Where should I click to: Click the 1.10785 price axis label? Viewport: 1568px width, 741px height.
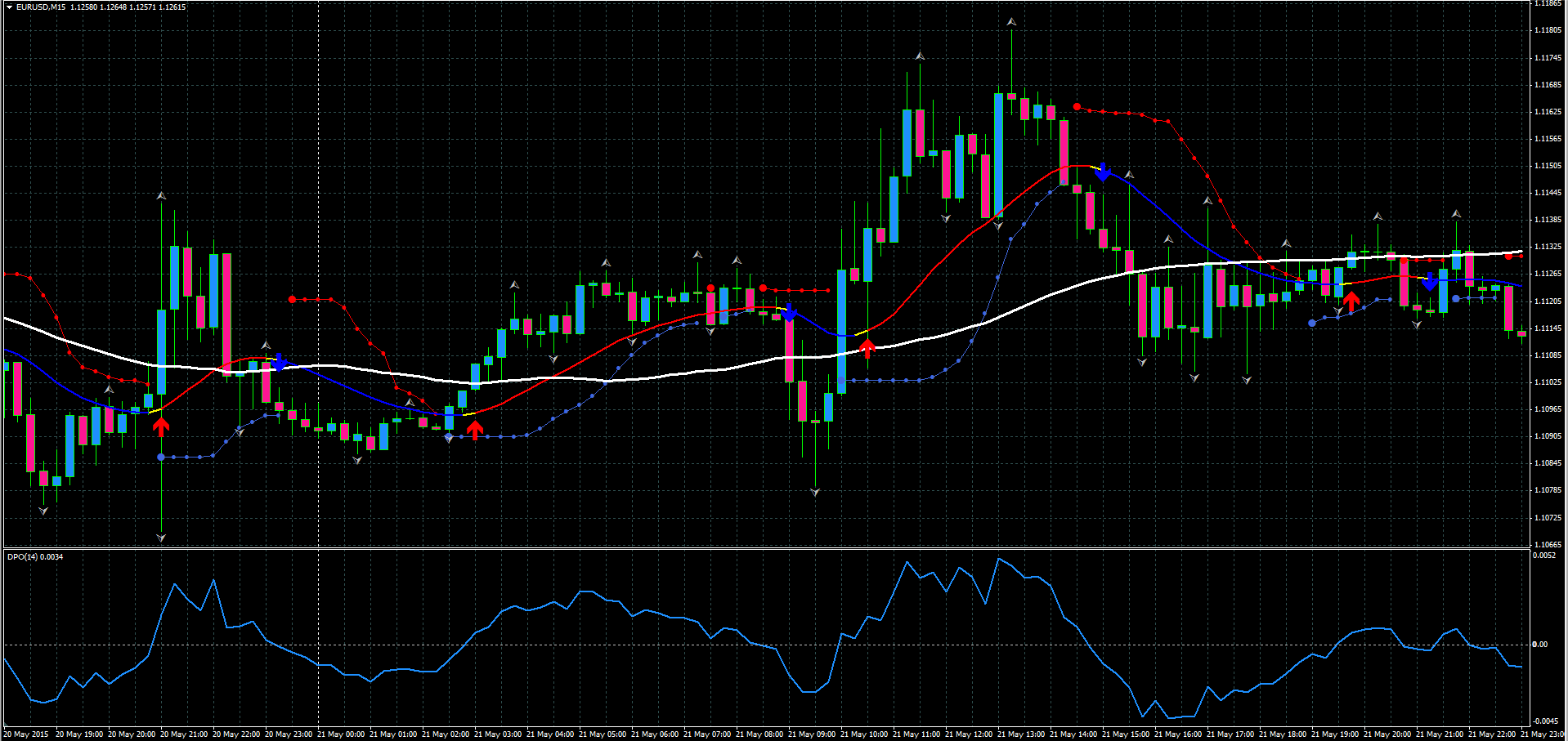coord(1547,490)
